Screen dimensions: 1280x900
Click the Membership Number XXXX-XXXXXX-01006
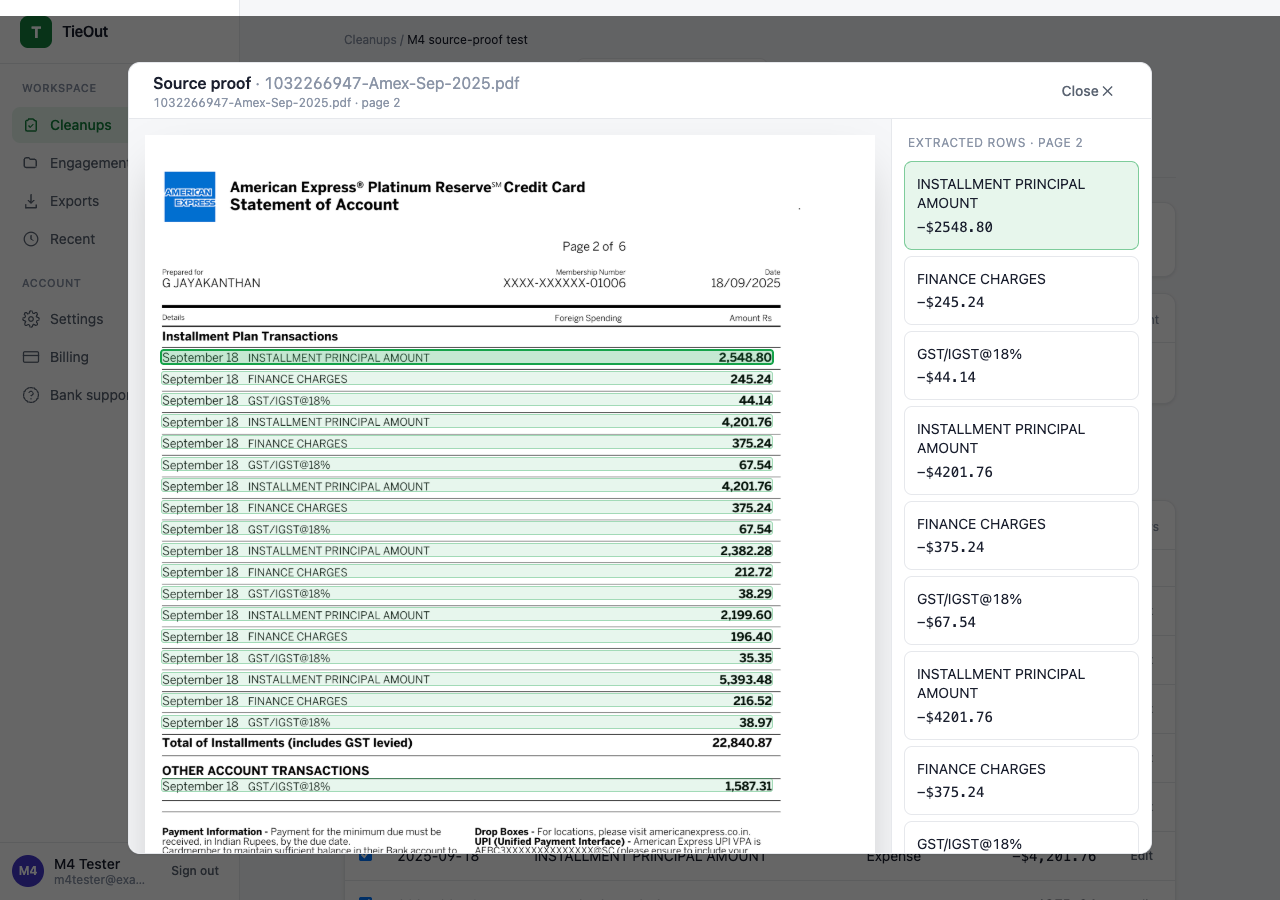tap(564, 283)
